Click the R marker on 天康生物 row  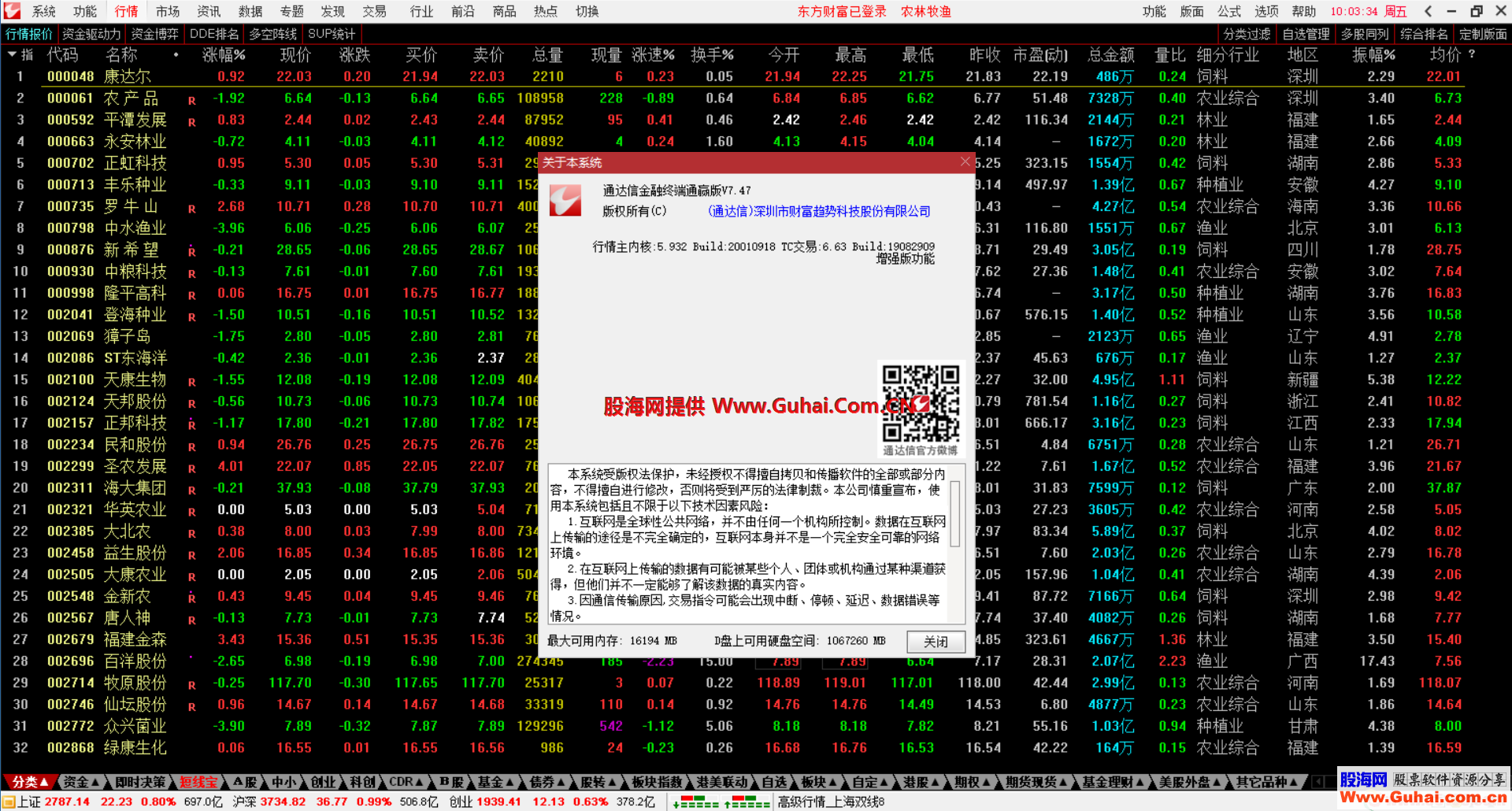pos(191,383)
